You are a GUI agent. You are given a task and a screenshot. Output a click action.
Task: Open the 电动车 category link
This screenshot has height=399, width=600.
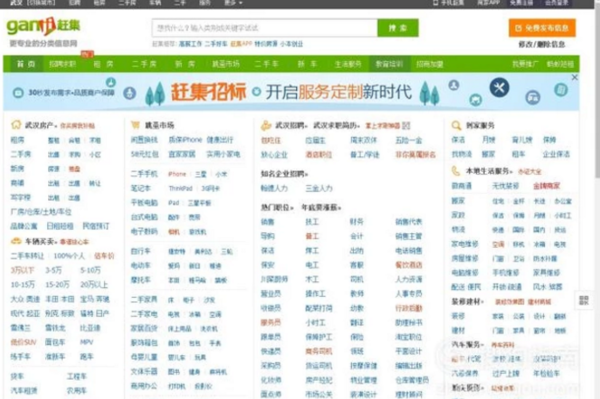click(140, 265)
